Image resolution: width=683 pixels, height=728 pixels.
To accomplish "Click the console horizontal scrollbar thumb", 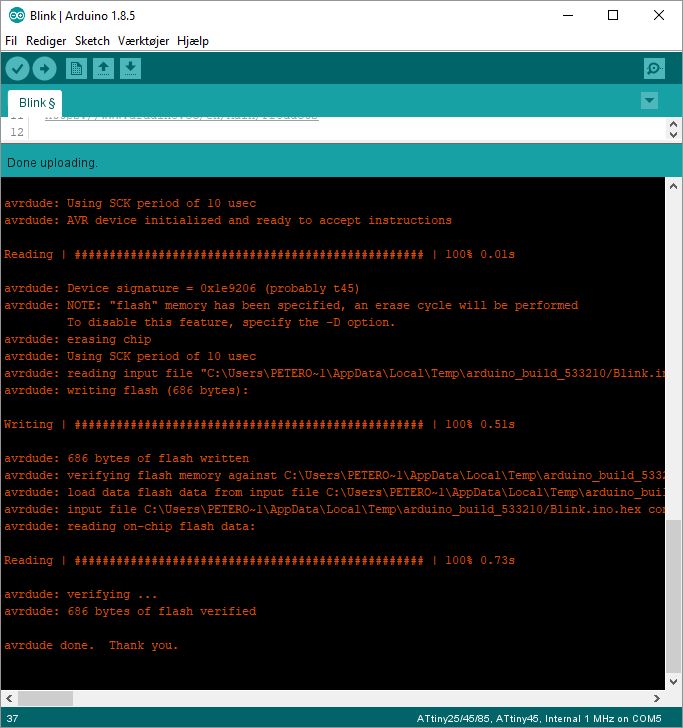I will point(45,698).
